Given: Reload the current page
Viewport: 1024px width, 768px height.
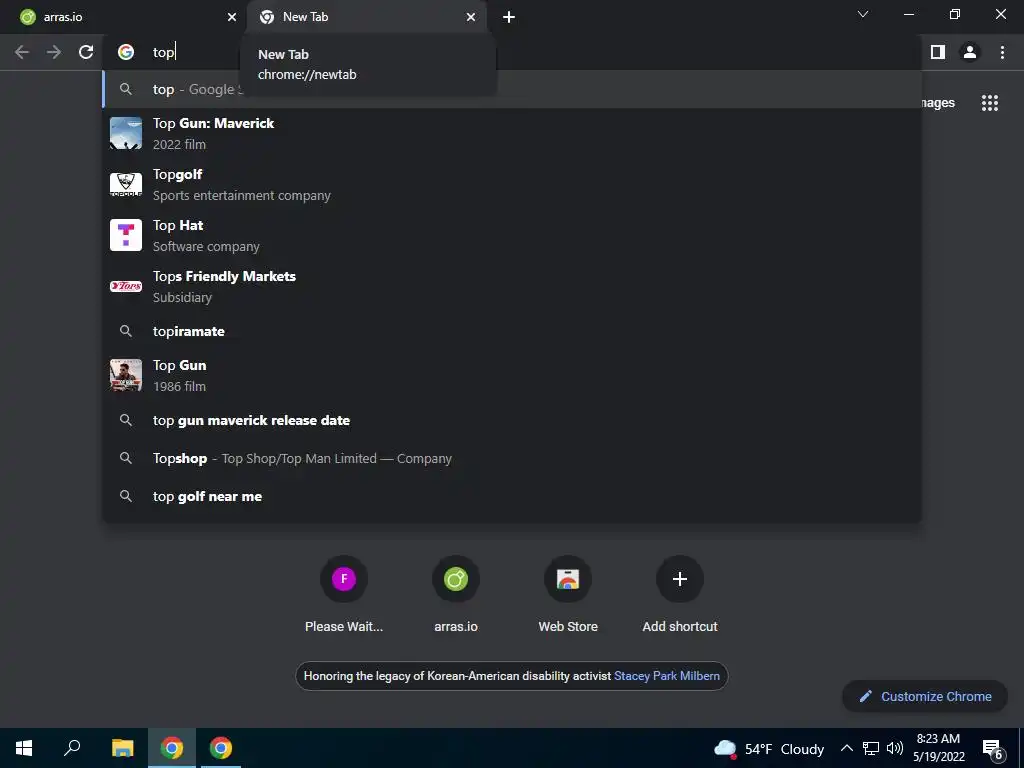Looking at the screenshot, I should [86, 52].
